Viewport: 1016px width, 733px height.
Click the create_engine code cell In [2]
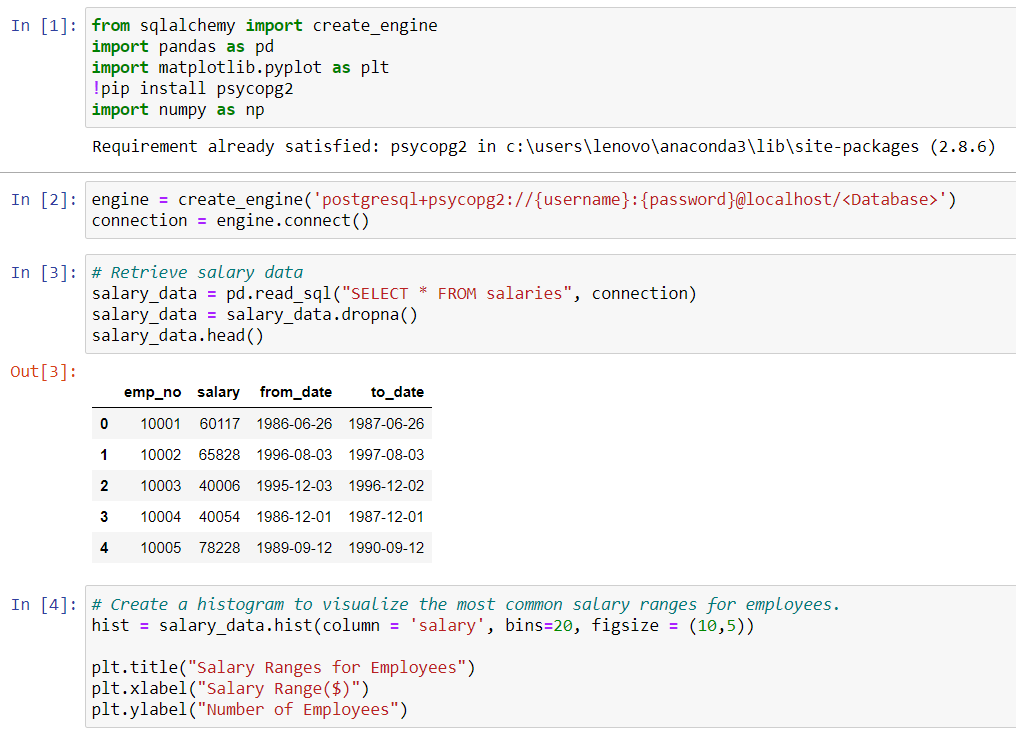(x=551, y=210)
